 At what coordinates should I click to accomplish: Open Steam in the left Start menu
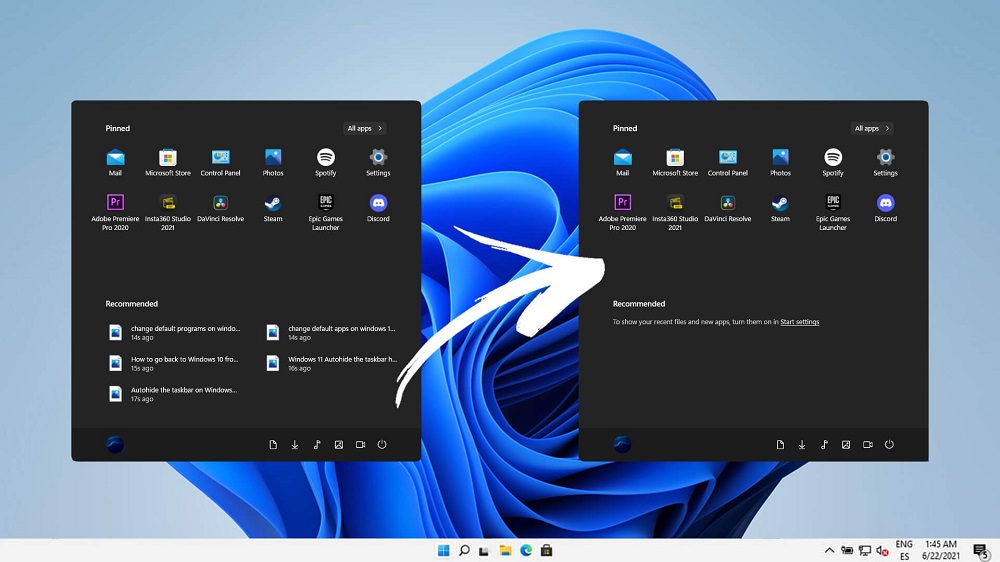click(x=273, y=203)
